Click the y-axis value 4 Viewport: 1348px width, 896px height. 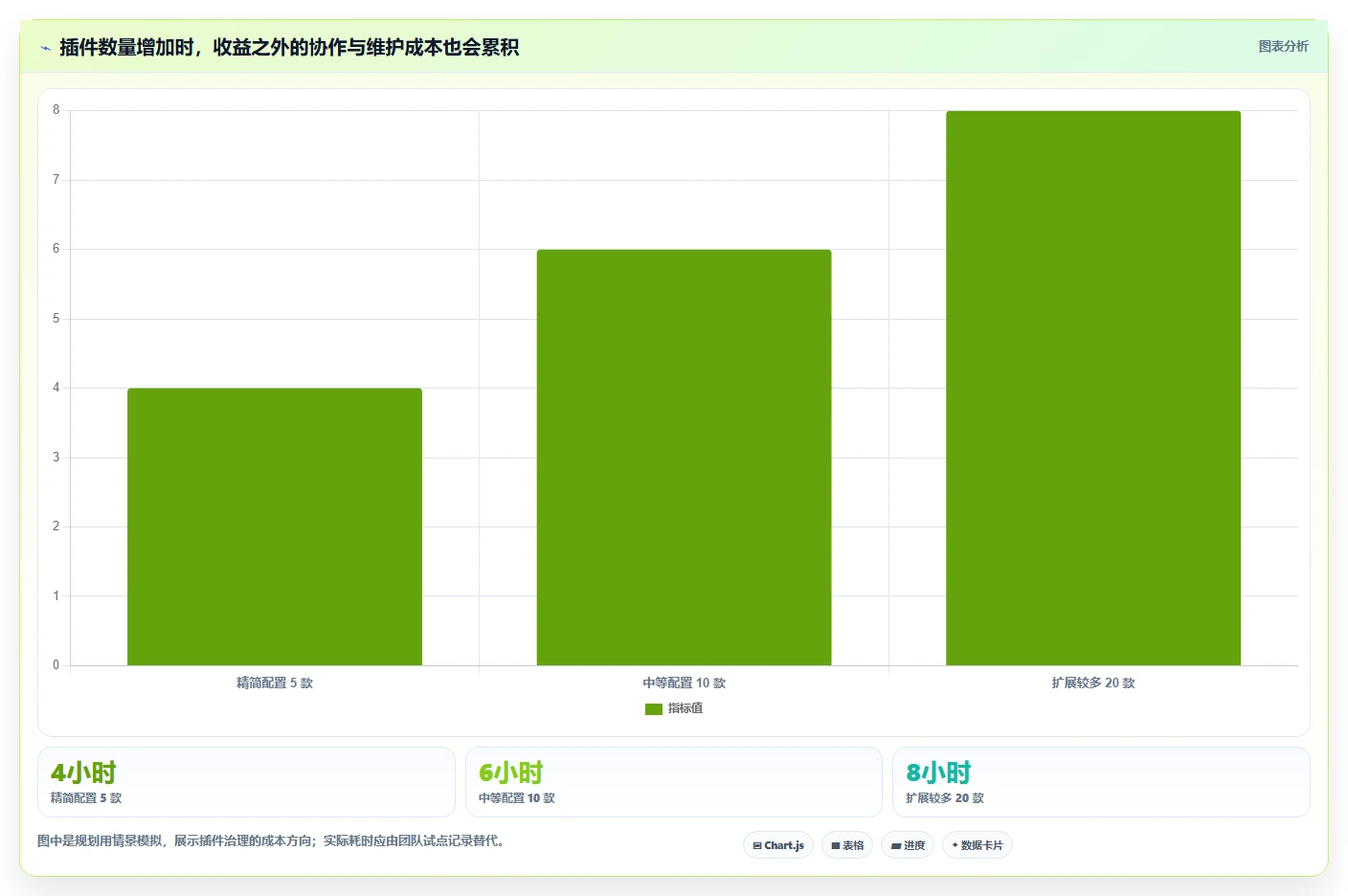56,388
